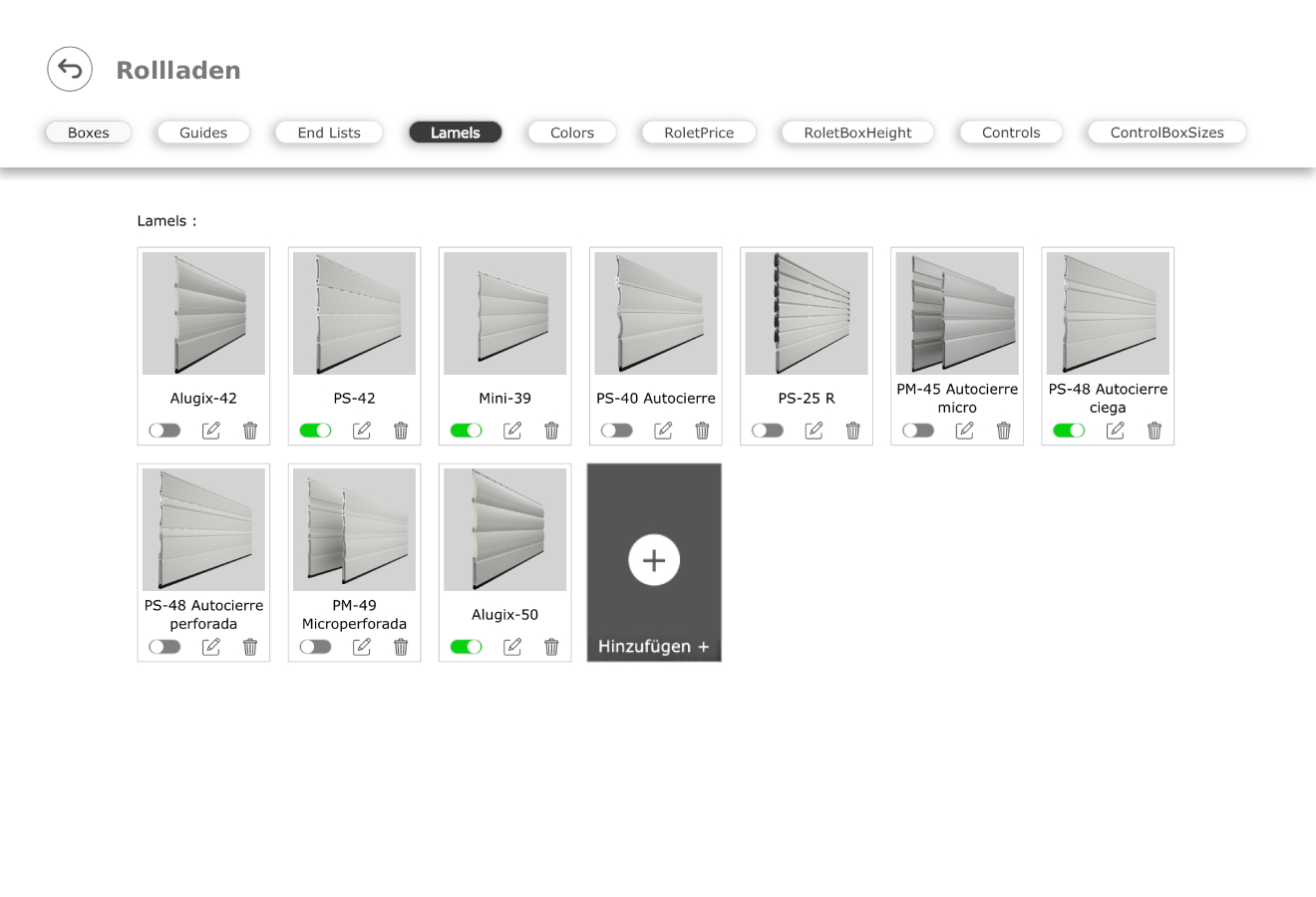Click the PS-48 Autocierre perforada name
The height and width of the screenshot is (897, 1316).
coord(203,615)
